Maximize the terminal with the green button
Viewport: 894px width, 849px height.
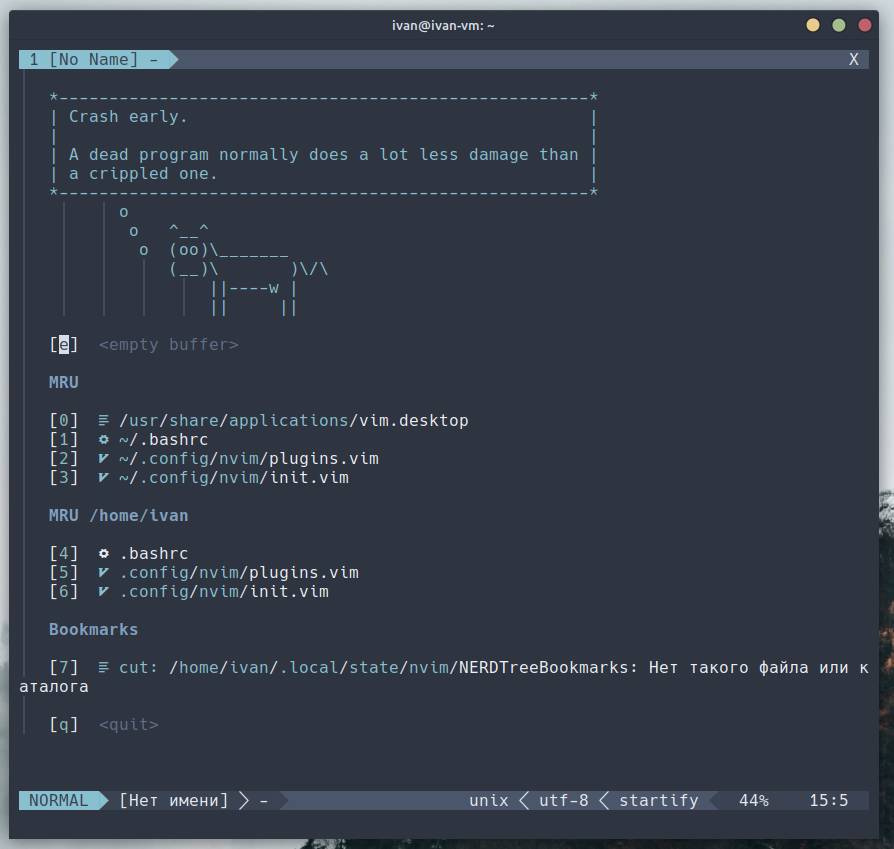[x=839, y=25]
